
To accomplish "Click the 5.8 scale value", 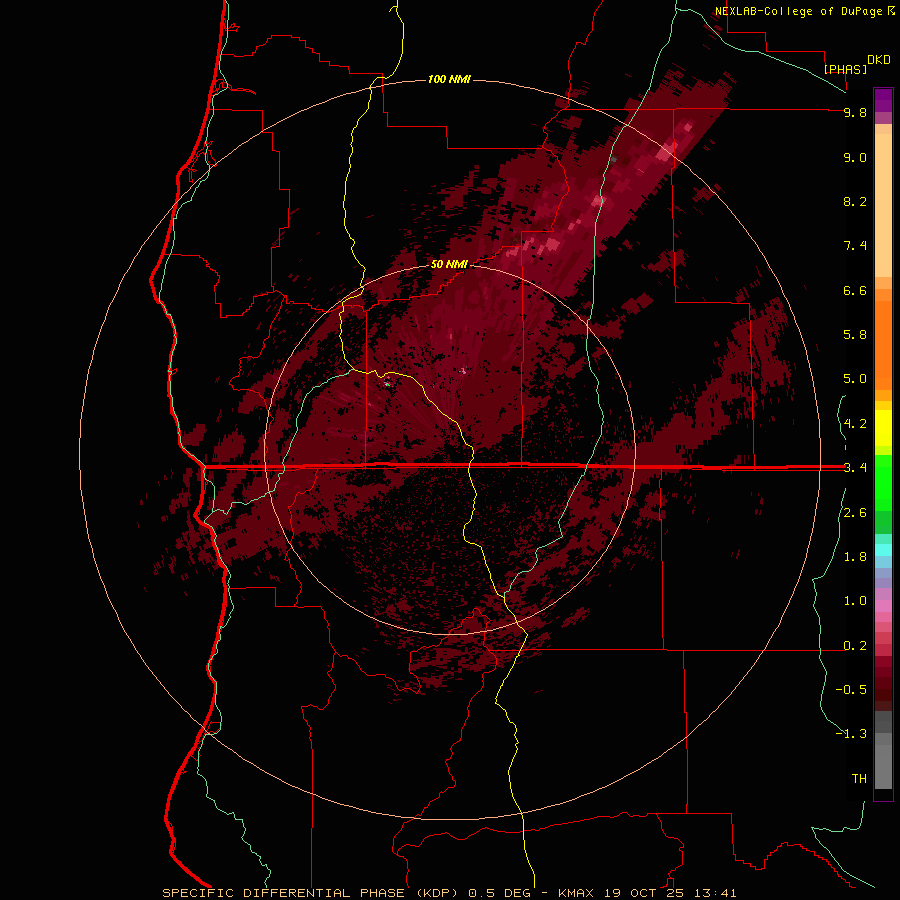I will [x=855, y=335].
